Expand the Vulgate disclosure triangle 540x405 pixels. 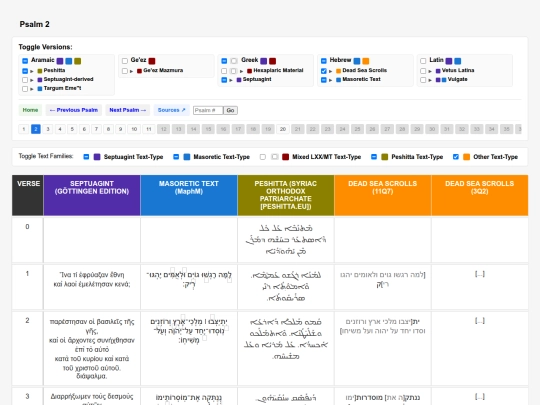click(430, 80)
